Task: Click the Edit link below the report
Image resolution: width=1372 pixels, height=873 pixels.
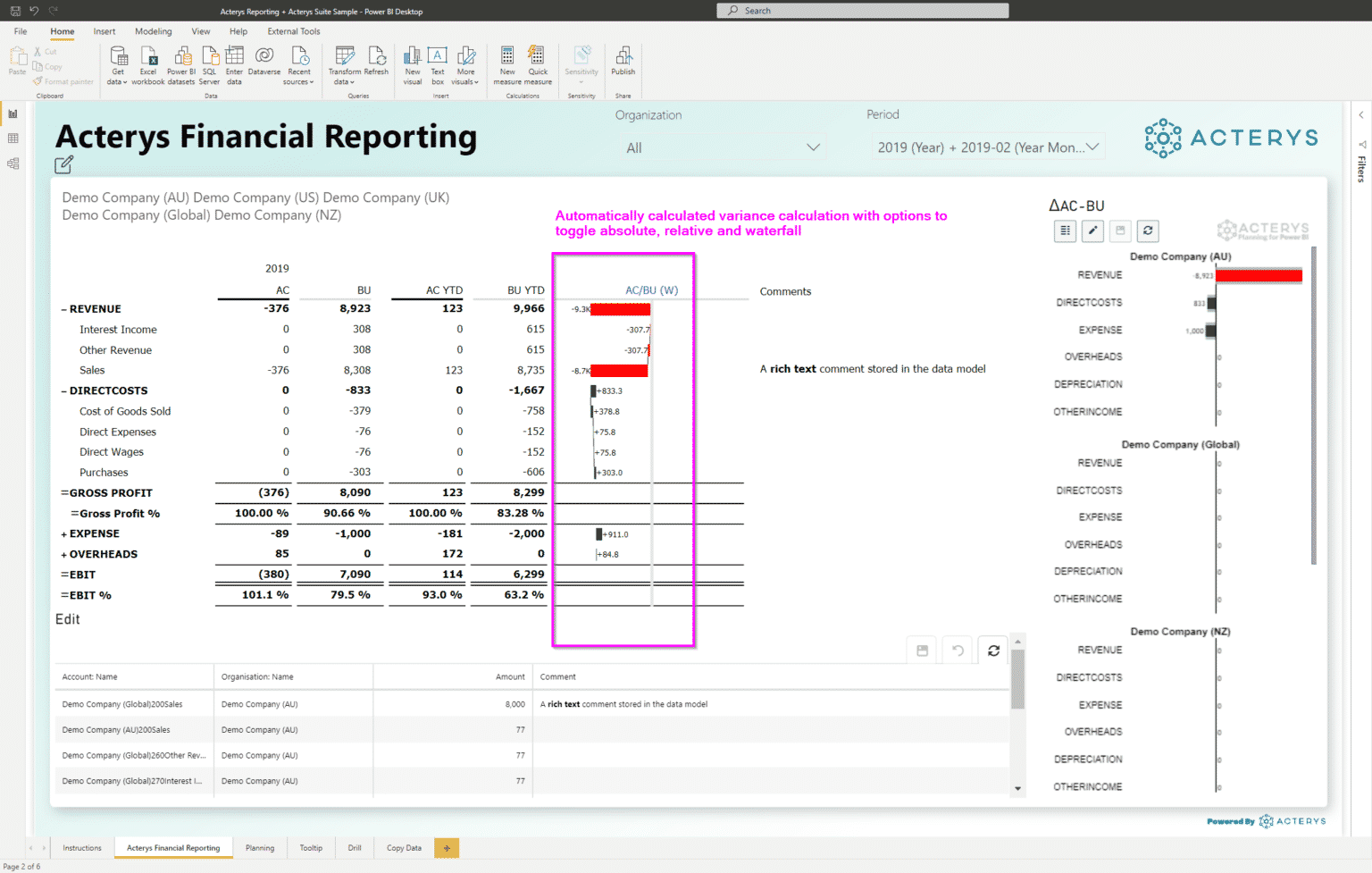Action: pos(67,618)
